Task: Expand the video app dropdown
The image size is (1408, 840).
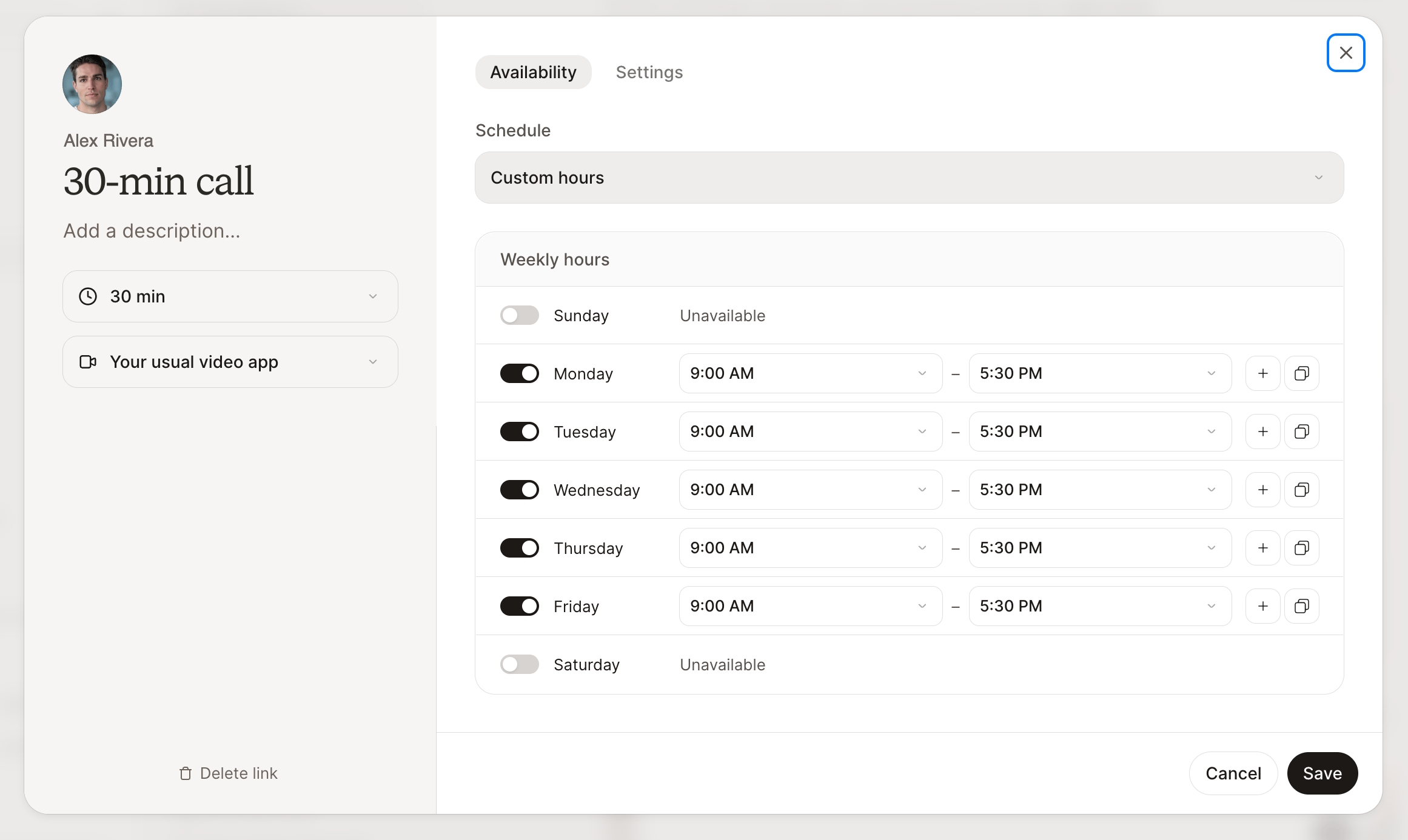Action: coord(230,362)
